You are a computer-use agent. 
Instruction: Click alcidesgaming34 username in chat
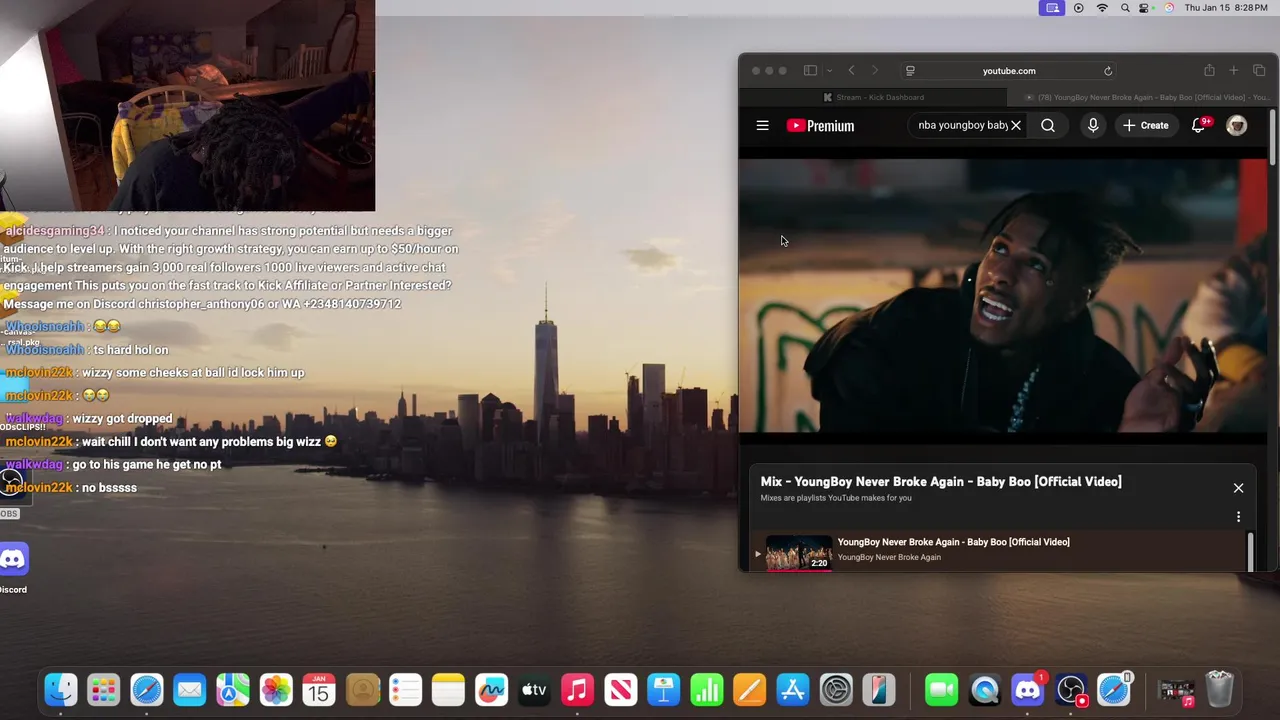(56, 231)
